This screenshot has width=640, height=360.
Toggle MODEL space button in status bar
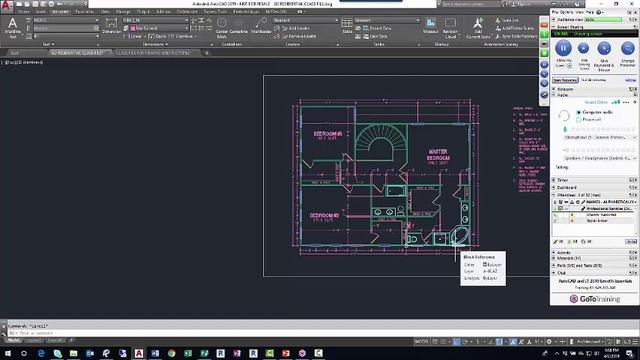[421, 341]
